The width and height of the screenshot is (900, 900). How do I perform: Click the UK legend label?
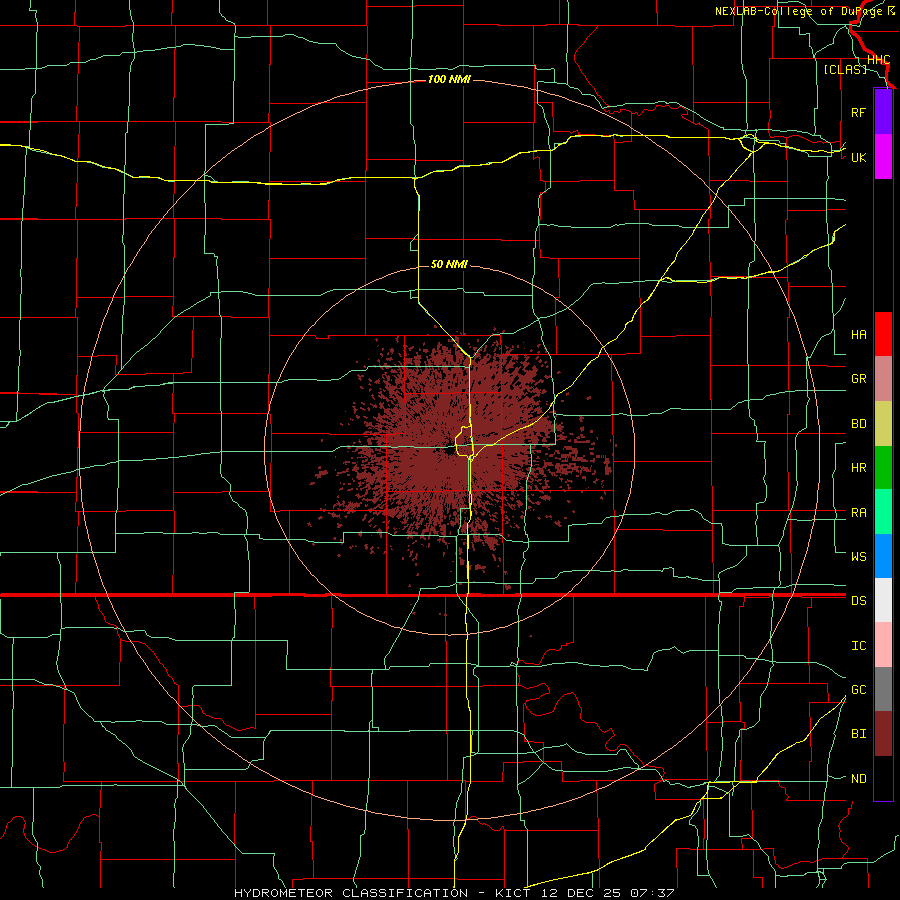tap(858, 157)
